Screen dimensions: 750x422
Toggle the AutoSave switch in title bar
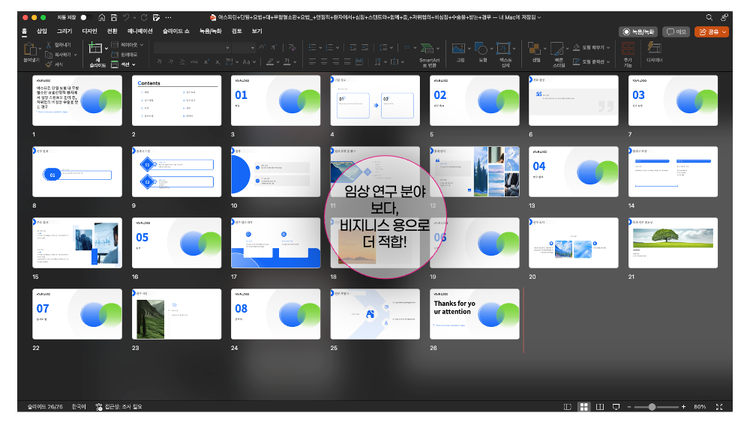click(x=81, y=17)
